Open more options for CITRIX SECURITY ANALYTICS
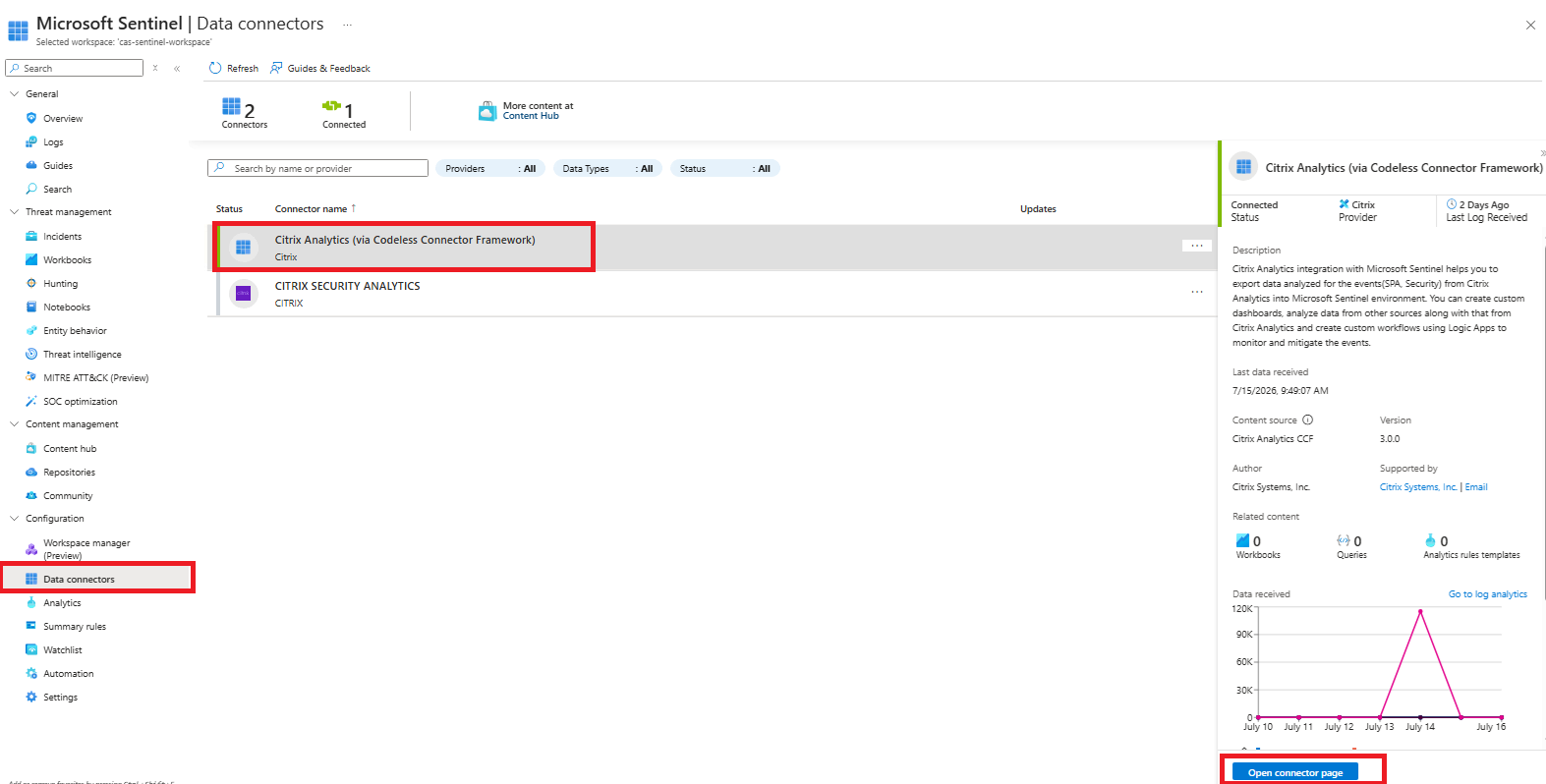 click(x=1196, y=292)
